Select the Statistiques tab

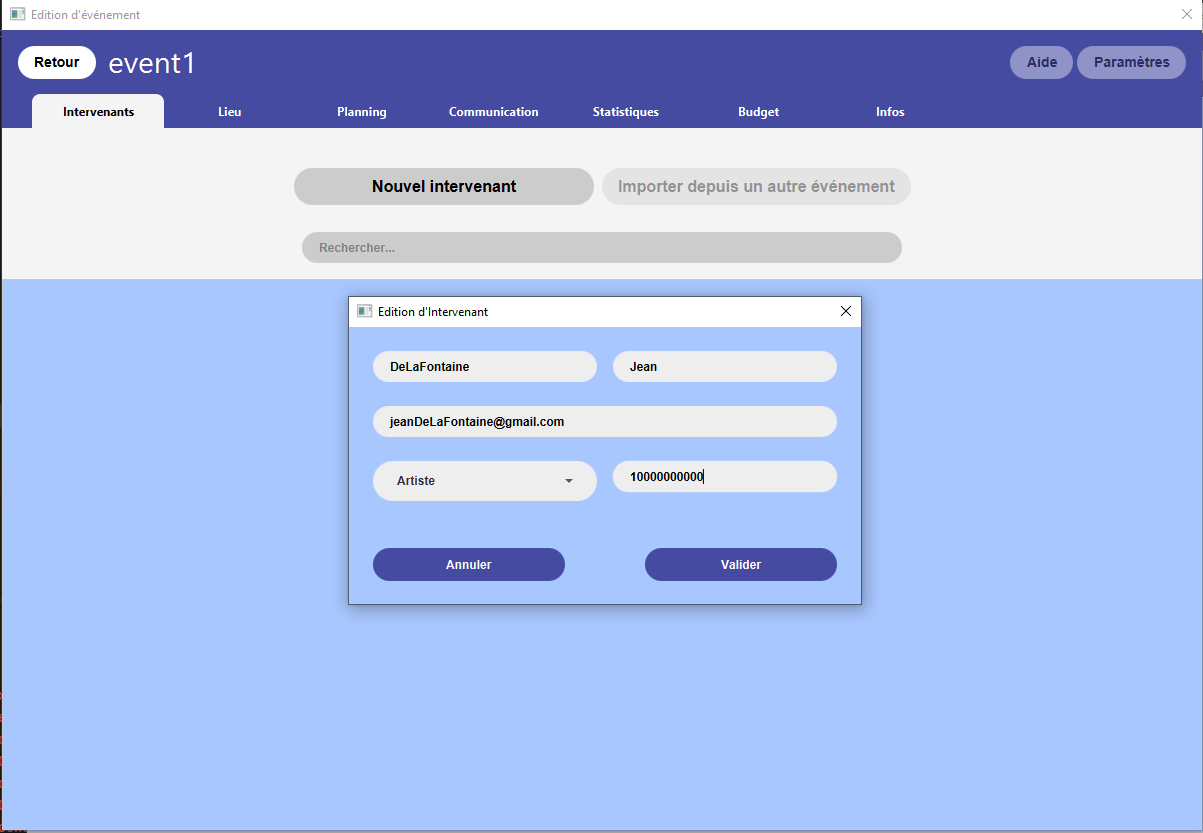[x=626, y=111]
